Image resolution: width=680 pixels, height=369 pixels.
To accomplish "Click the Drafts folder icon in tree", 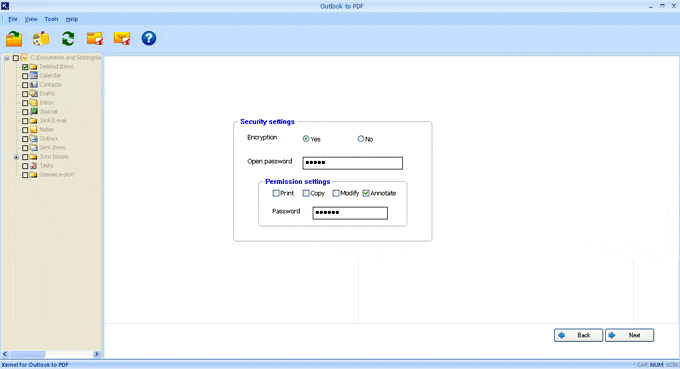I will [x=33, y=94].
